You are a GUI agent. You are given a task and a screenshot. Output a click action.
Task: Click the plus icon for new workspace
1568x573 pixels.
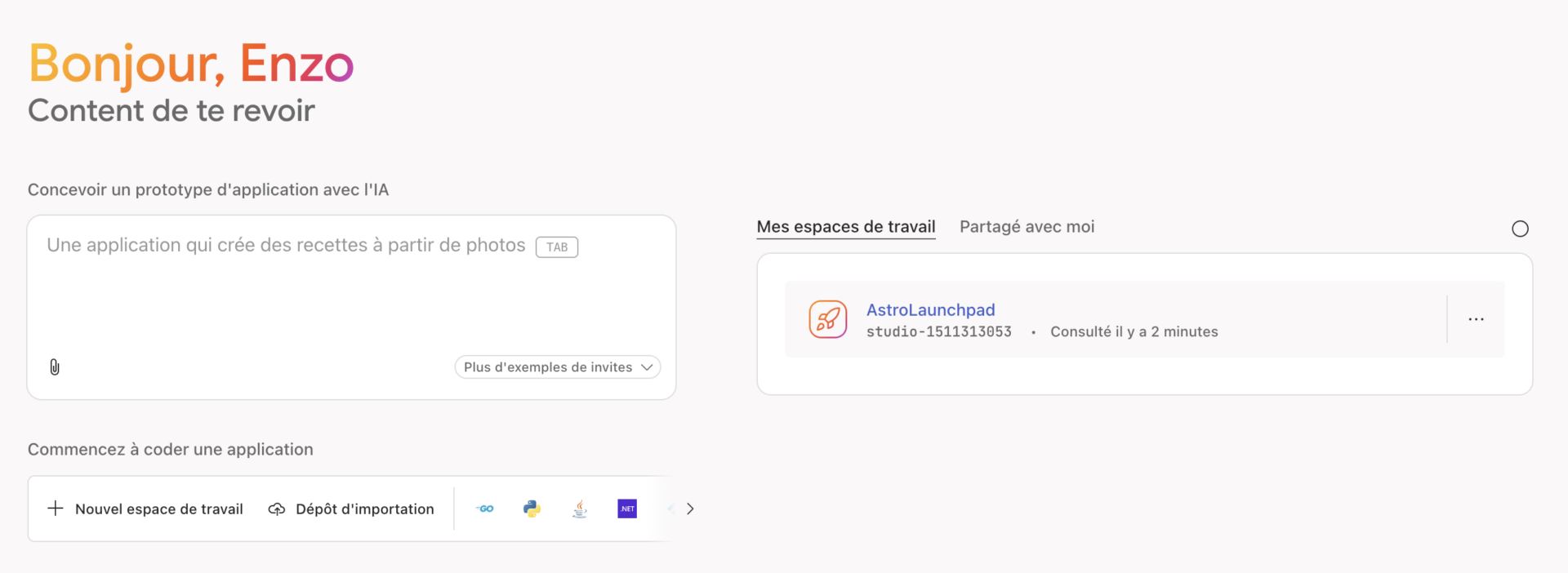56,509
